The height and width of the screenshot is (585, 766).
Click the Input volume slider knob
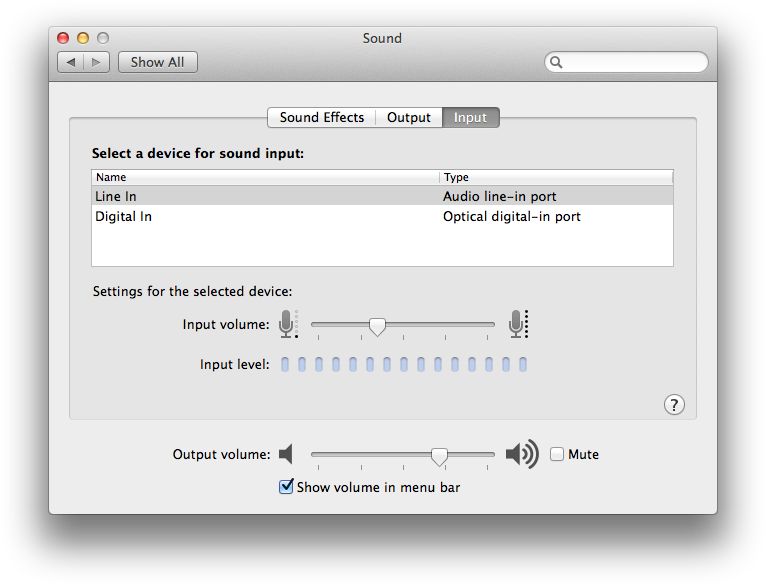[x=377, y=325]
